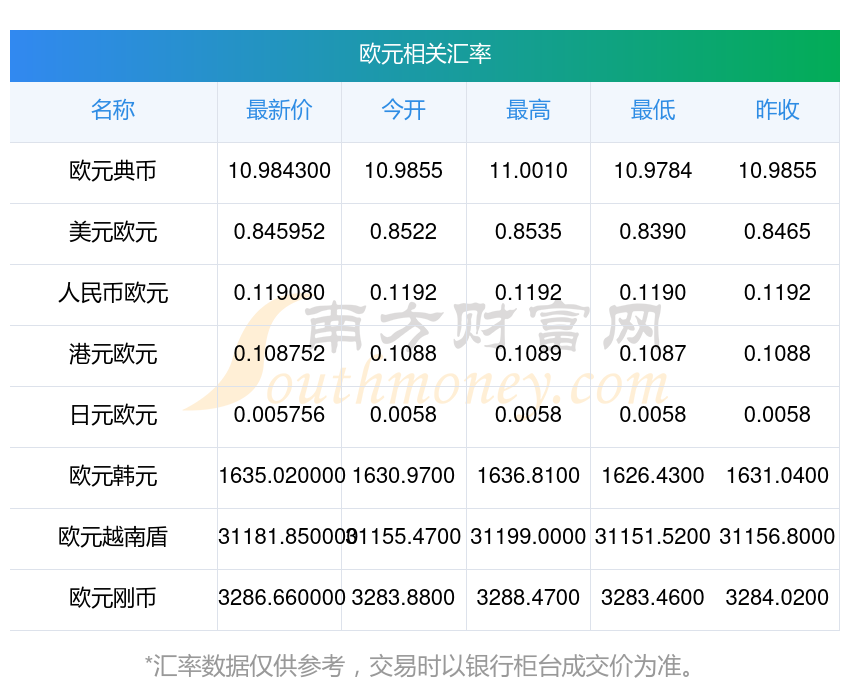Select latest price 3286.660000
The width and height of the screenshot is (850, 698).
point(281,598)
